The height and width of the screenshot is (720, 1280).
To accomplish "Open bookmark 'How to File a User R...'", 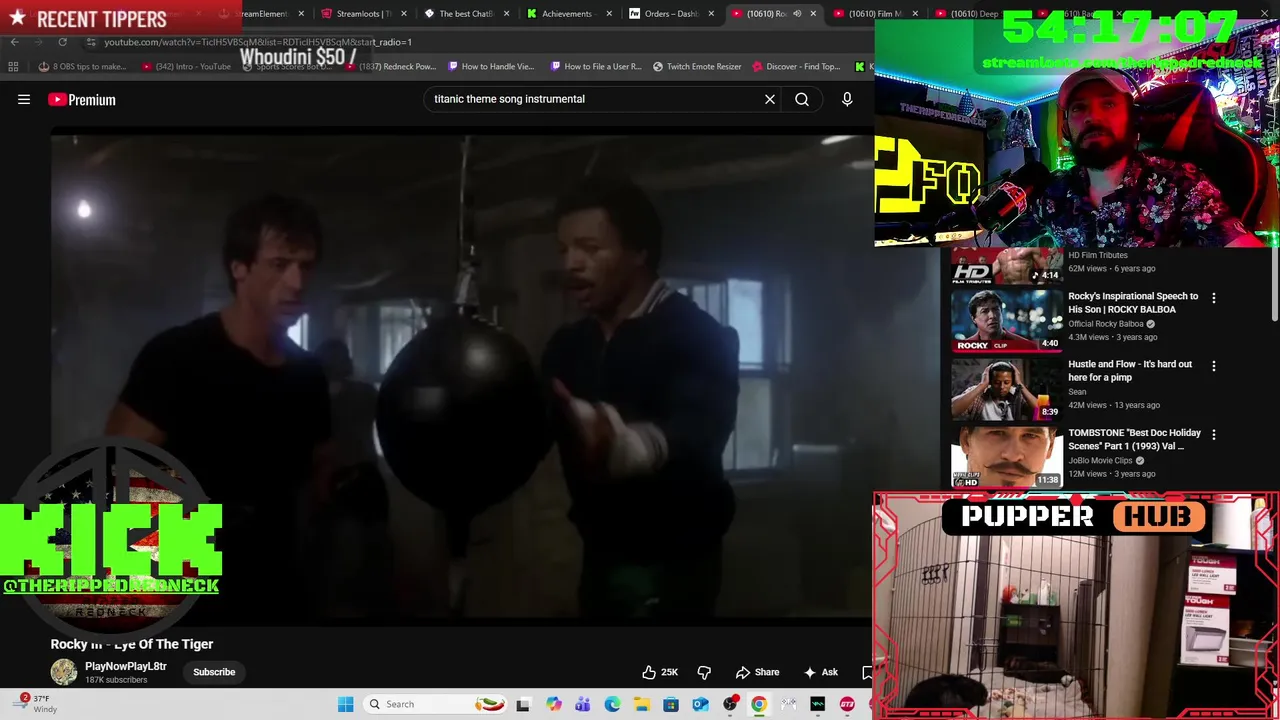I will coord(596,67).
